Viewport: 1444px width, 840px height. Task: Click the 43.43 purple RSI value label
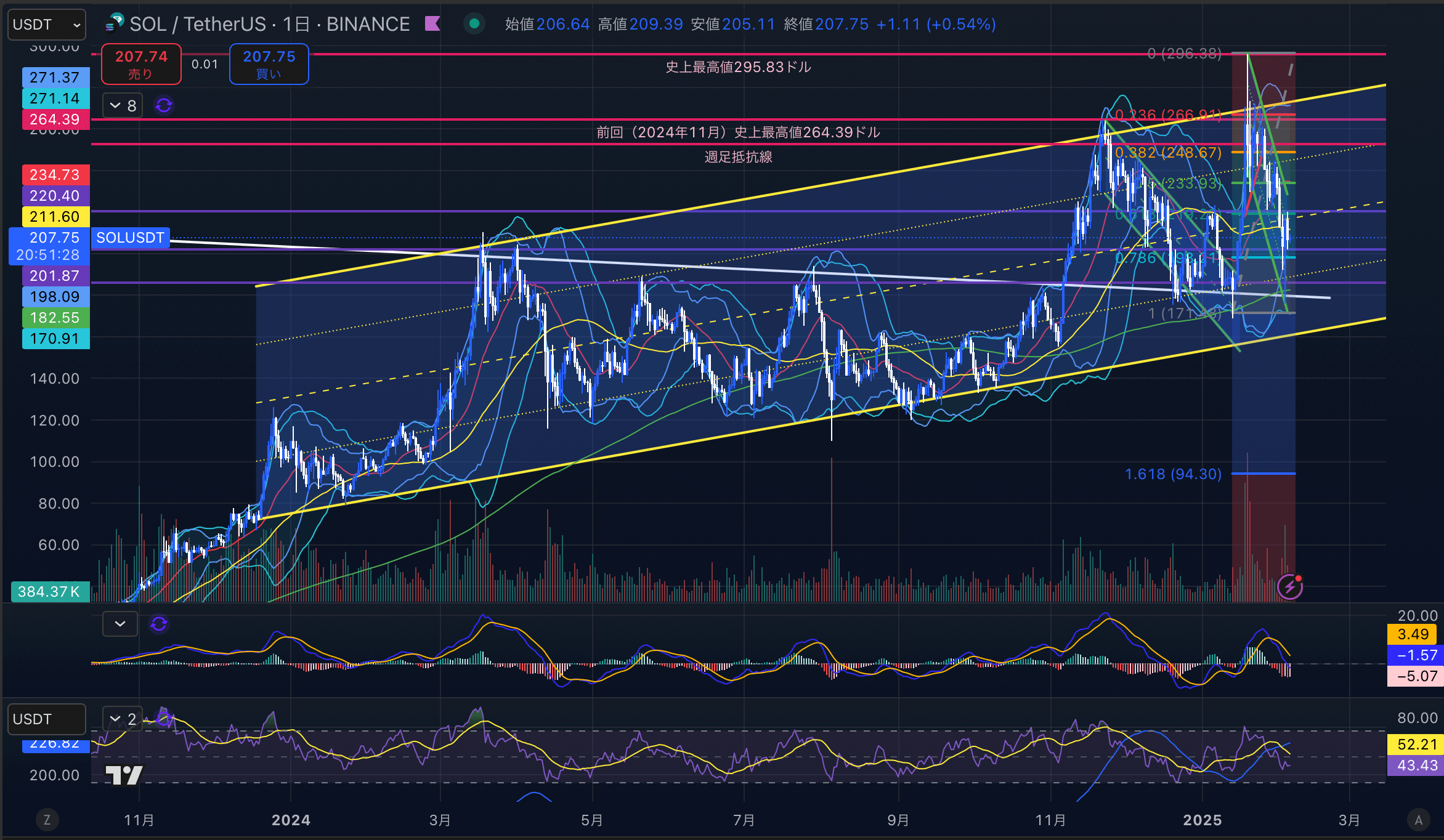click(1416, 765)
